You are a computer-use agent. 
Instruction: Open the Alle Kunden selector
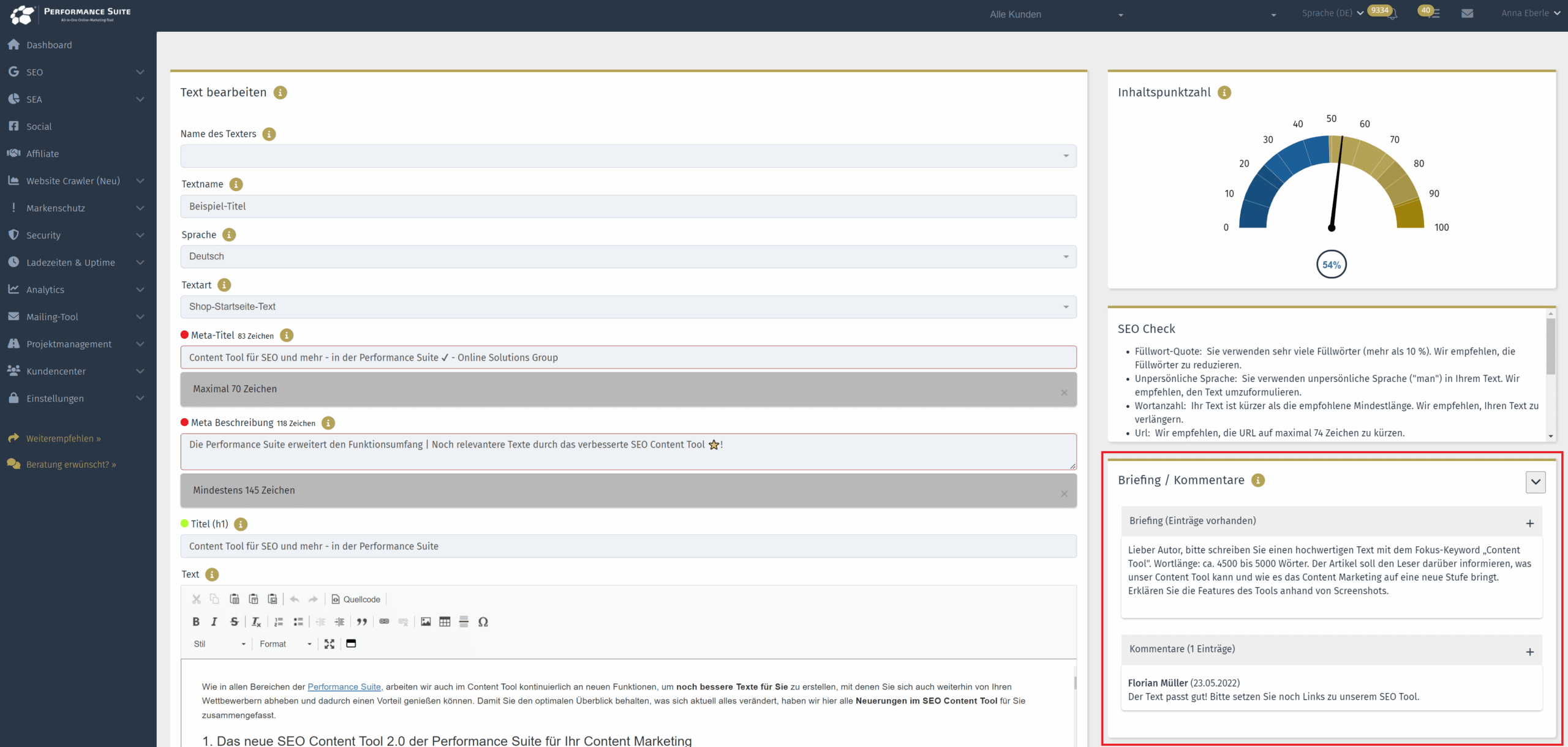point(1056,14)
